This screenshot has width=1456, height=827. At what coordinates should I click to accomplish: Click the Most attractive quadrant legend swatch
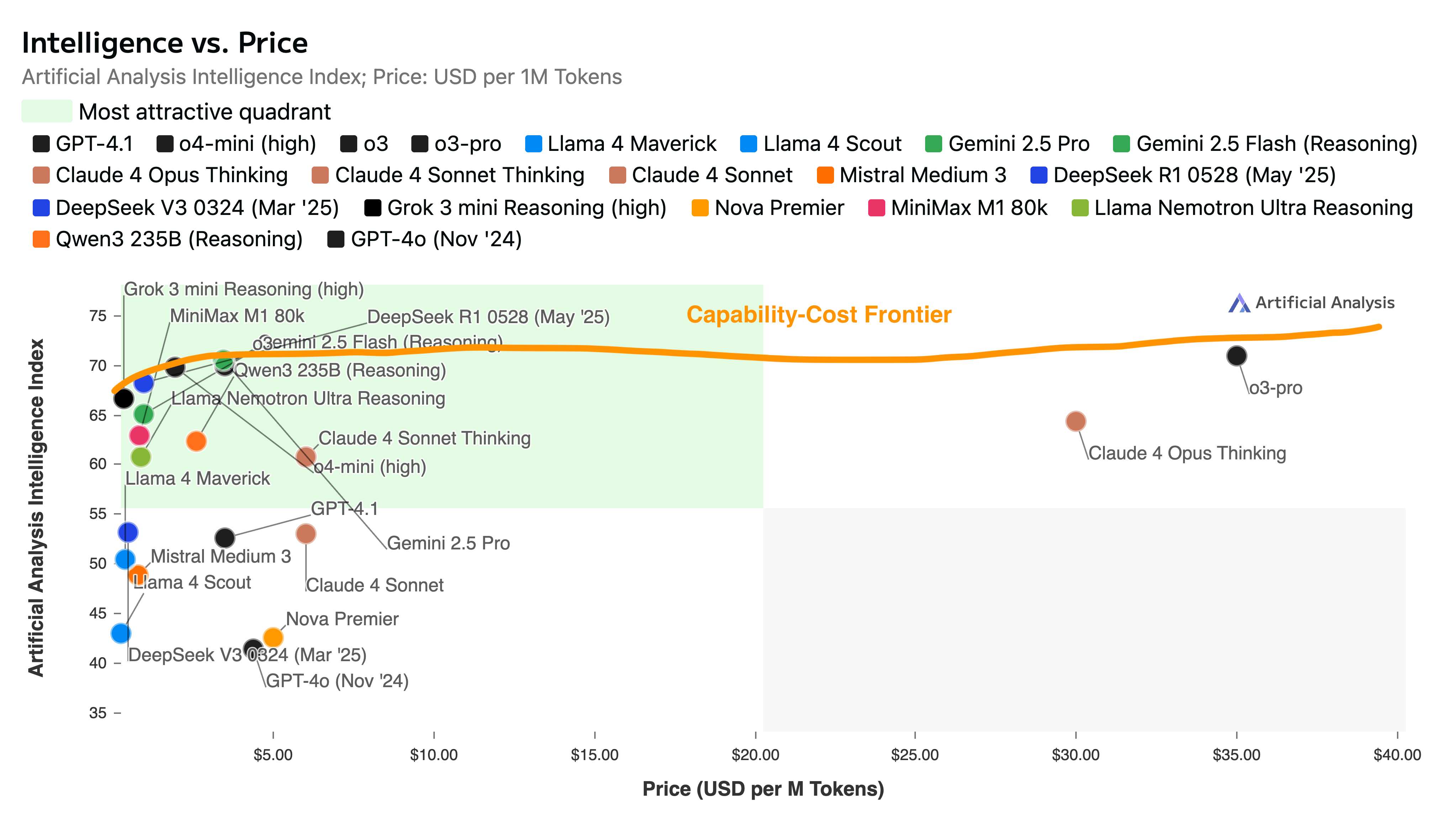pos(47,111)
